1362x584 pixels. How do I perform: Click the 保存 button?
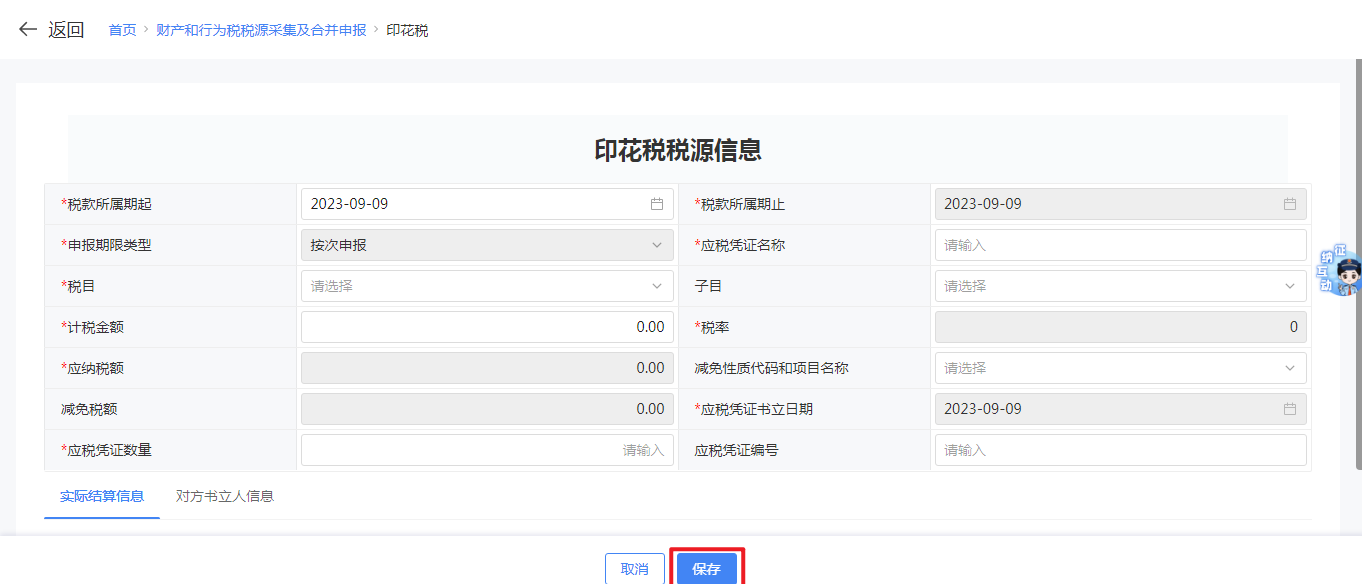pyautogui.click(x=707, y=569)
